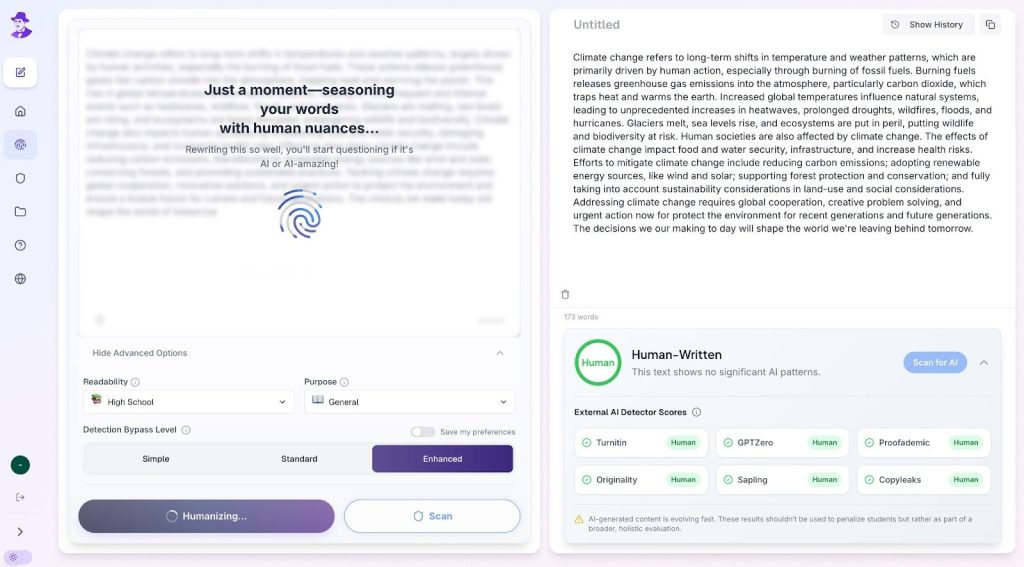Open the Readability dropdown showing High School
1024x567 pixels.
pyautogui.click(x=188, y=402)
